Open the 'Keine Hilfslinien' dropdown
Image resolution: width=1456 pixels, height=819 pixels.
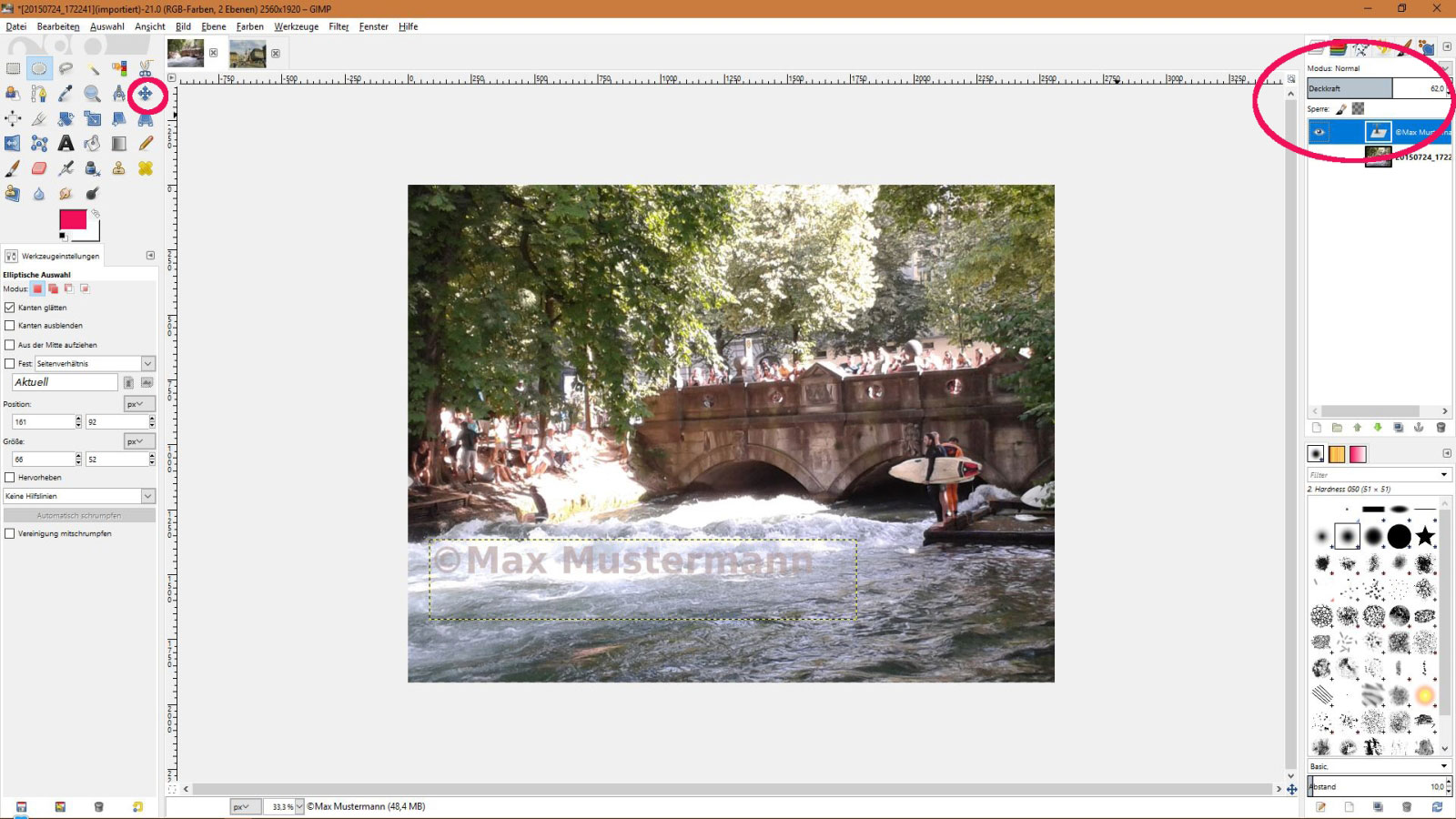(78, 496)
